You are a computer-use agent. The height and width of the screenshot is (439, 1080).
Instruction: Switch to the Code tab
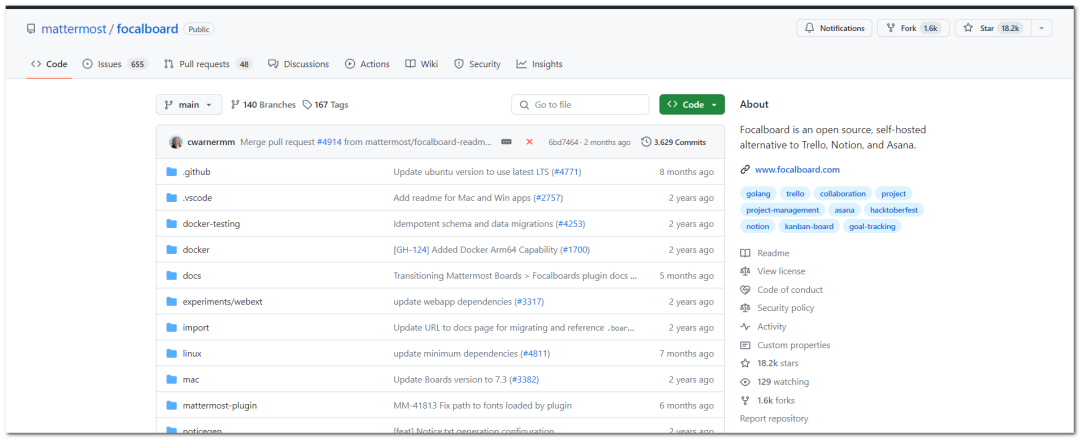49,64
